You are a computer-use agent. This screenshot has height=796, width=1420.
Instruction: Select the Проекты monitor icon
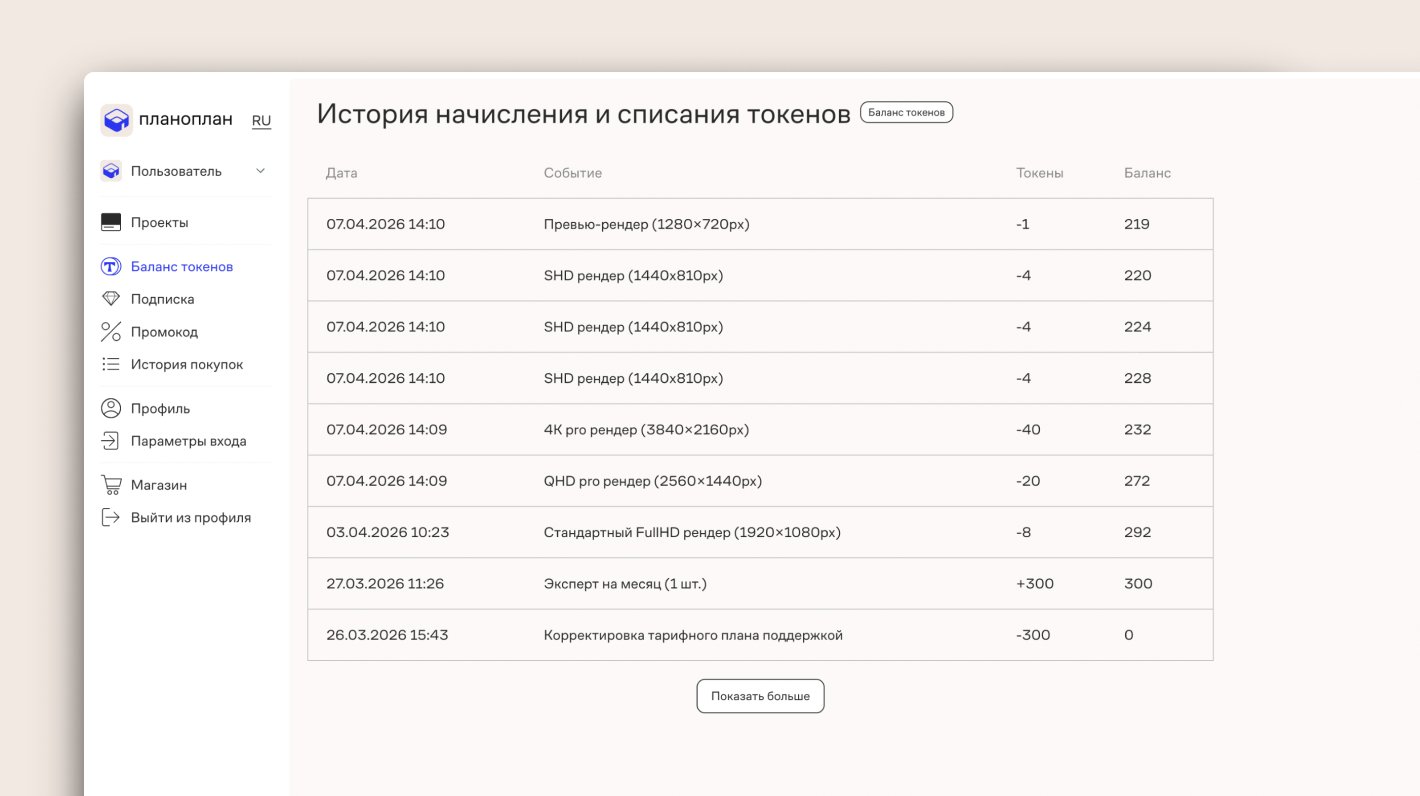click(x=110, y=221)
